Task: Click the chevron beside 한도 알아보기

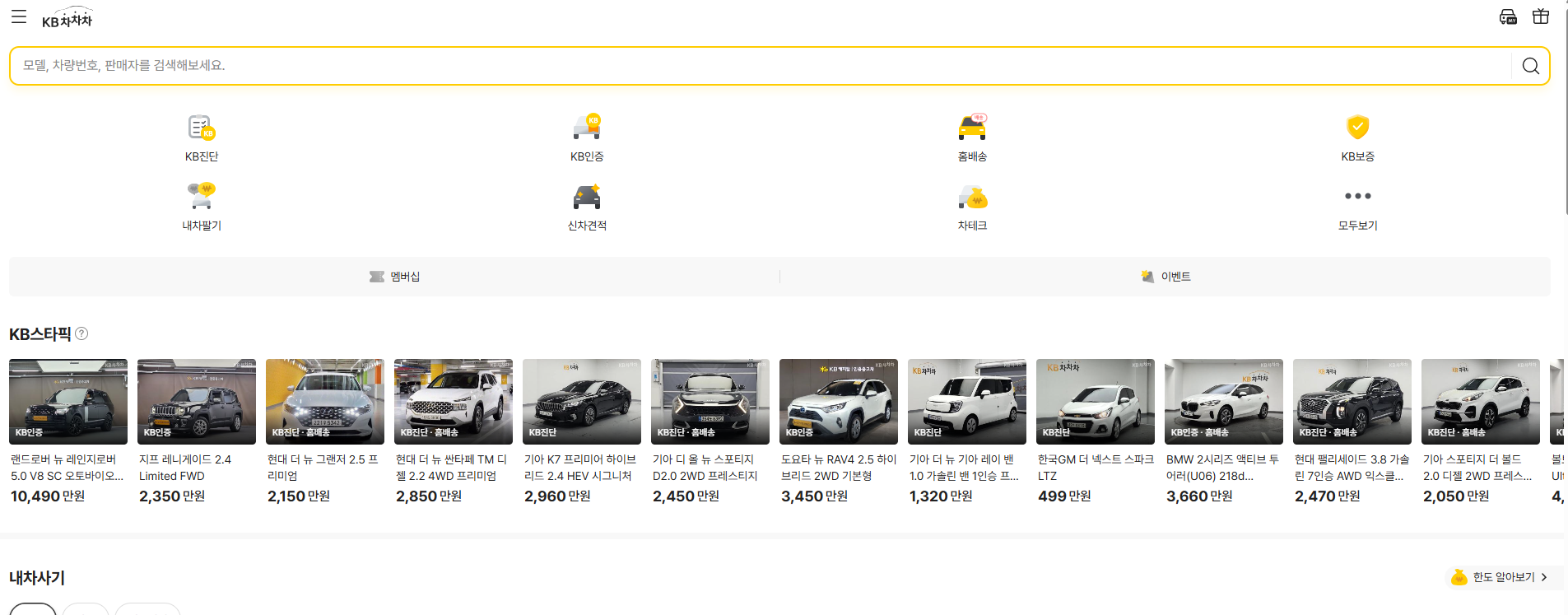Action: (1544, 577)
